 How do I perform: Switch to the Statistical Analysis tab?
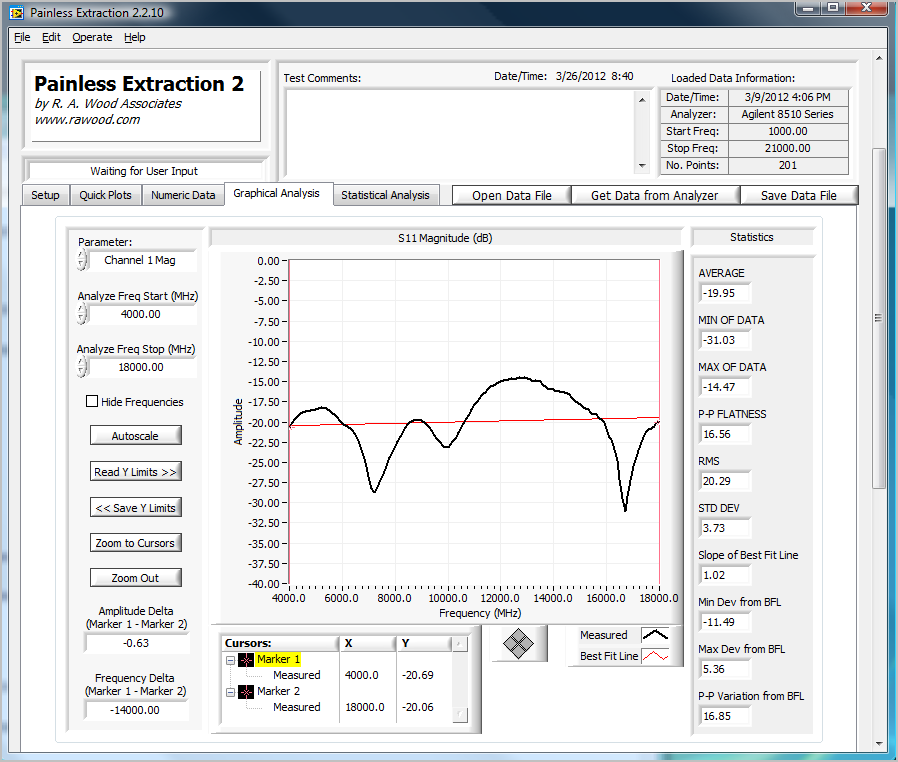385,195
